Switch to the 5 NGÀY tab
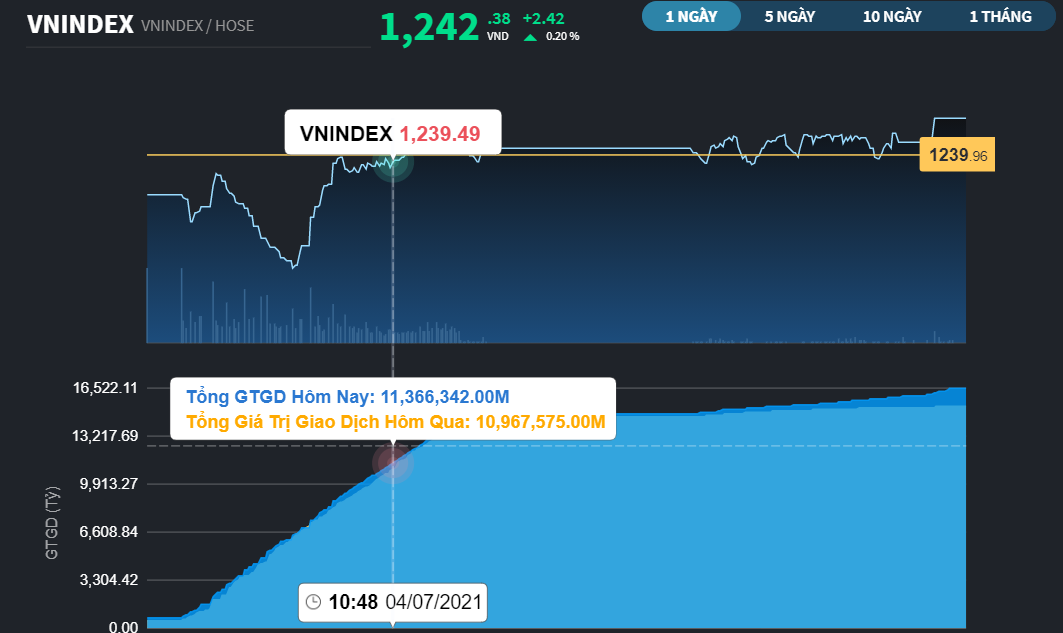 click(x=789, y=16)
